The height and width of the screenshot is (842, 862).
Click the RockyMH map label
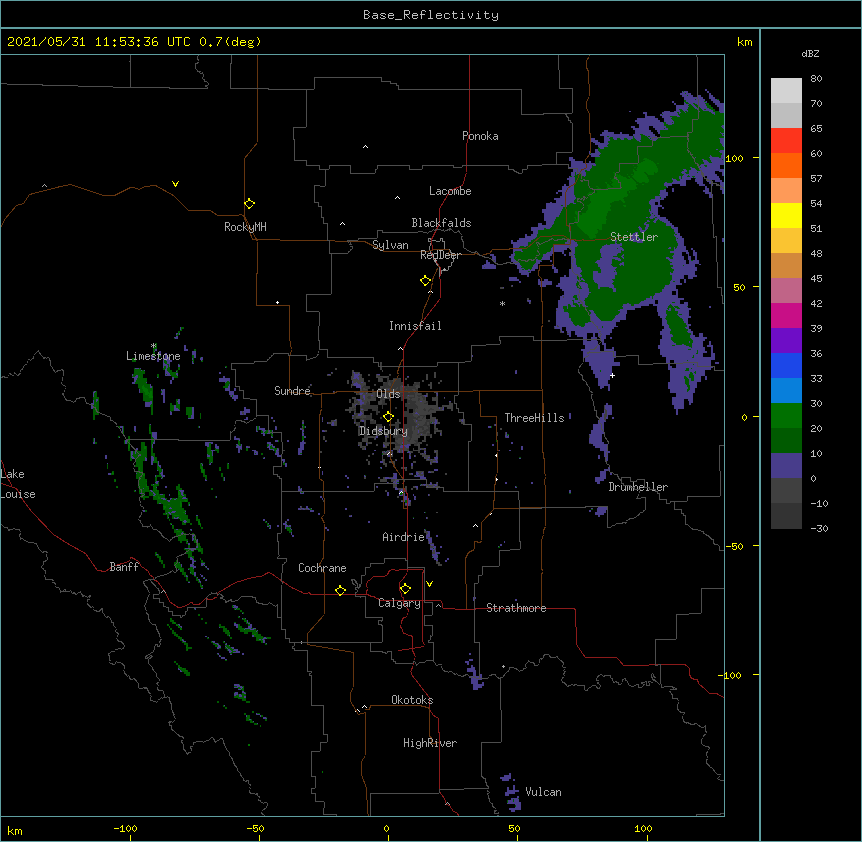coord(245,227)
